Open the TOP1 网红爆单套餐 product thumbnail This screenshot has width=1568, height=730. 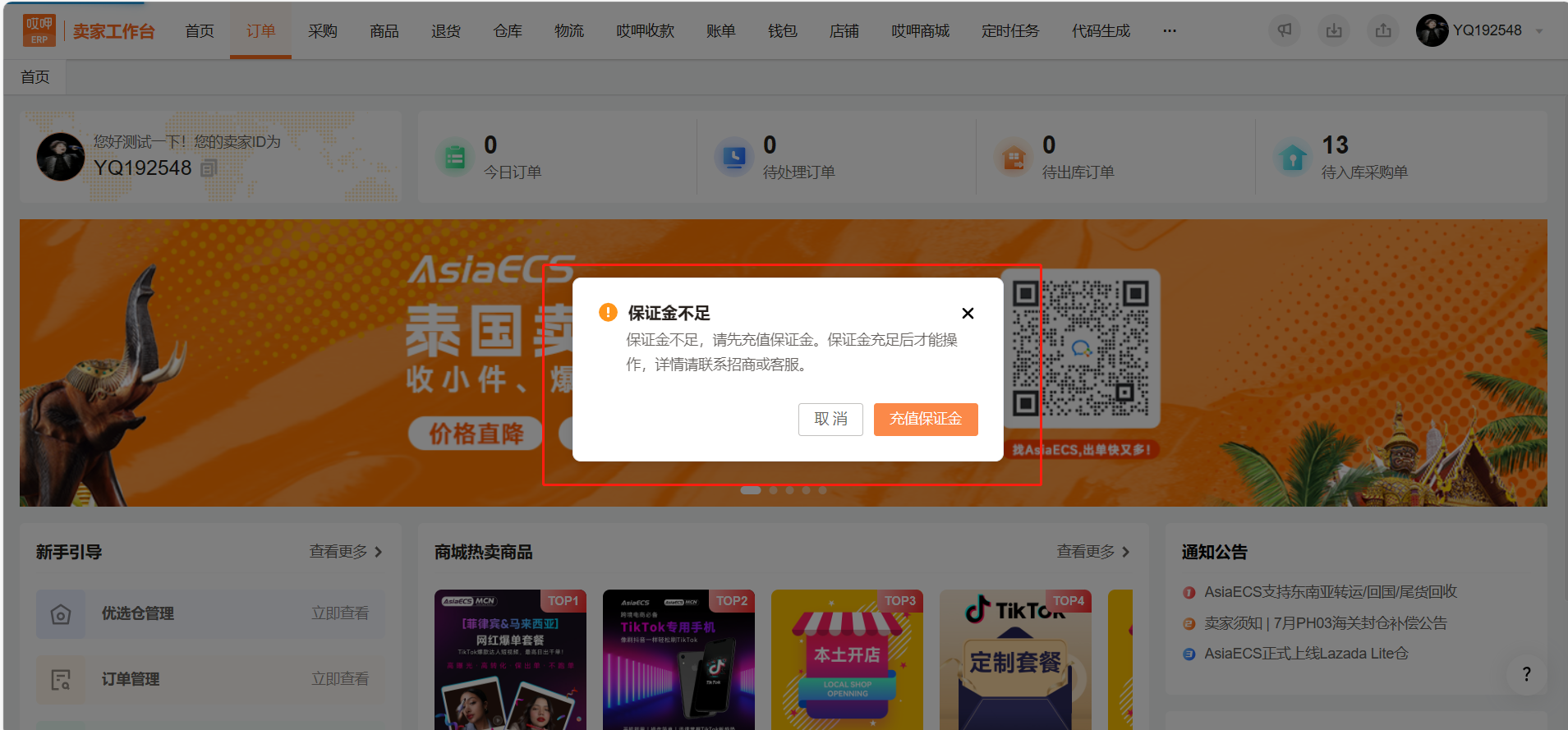tap(510, 659)
